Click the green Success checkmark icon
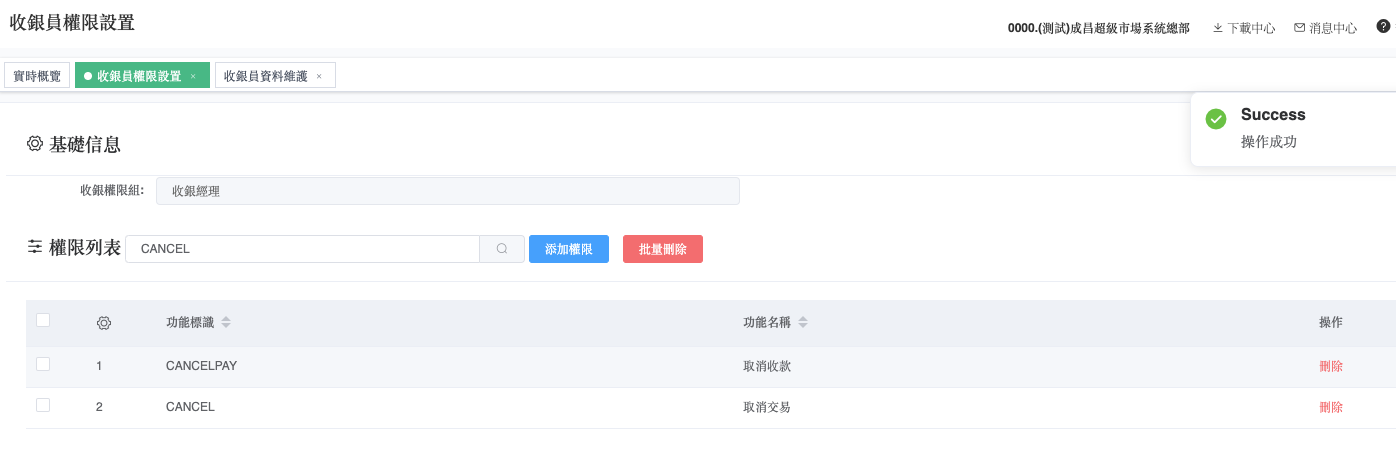The width and height of the screenshot is (1396, 470). 1216,119
